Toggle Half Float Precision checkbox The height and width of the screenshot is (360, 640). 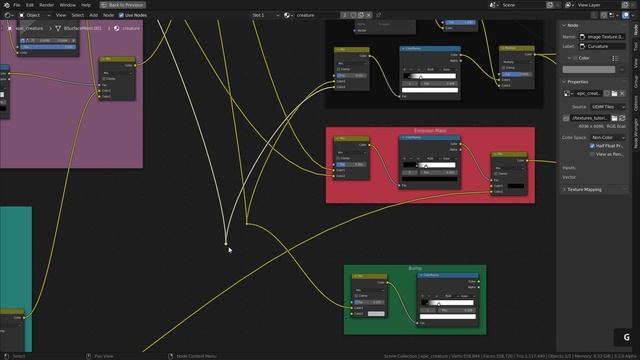(x=592, y=146)
